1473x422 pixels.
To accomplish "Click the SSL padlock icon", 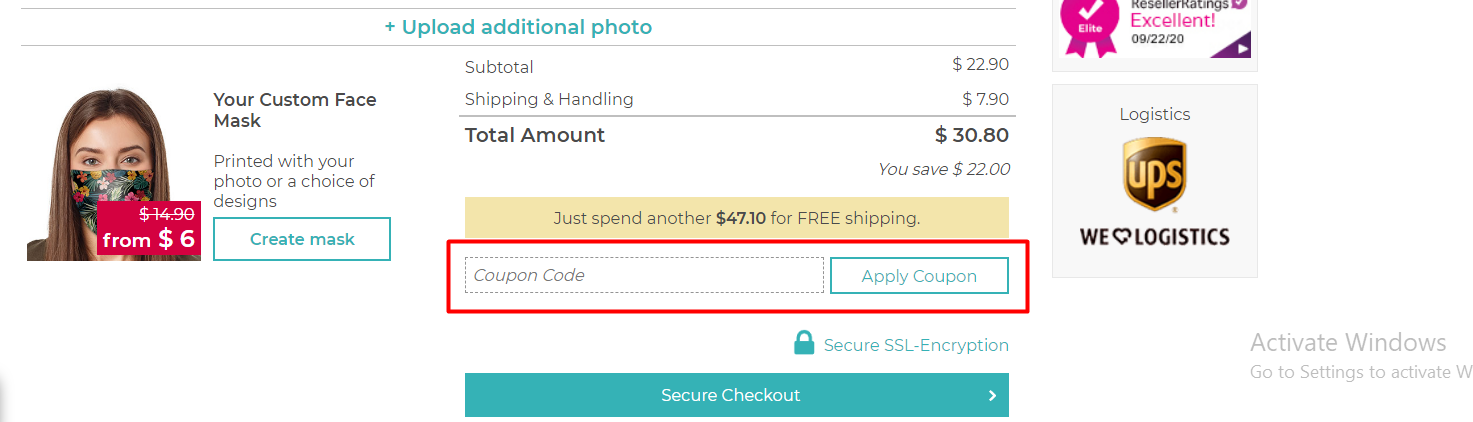I will (x=803, y=344).
